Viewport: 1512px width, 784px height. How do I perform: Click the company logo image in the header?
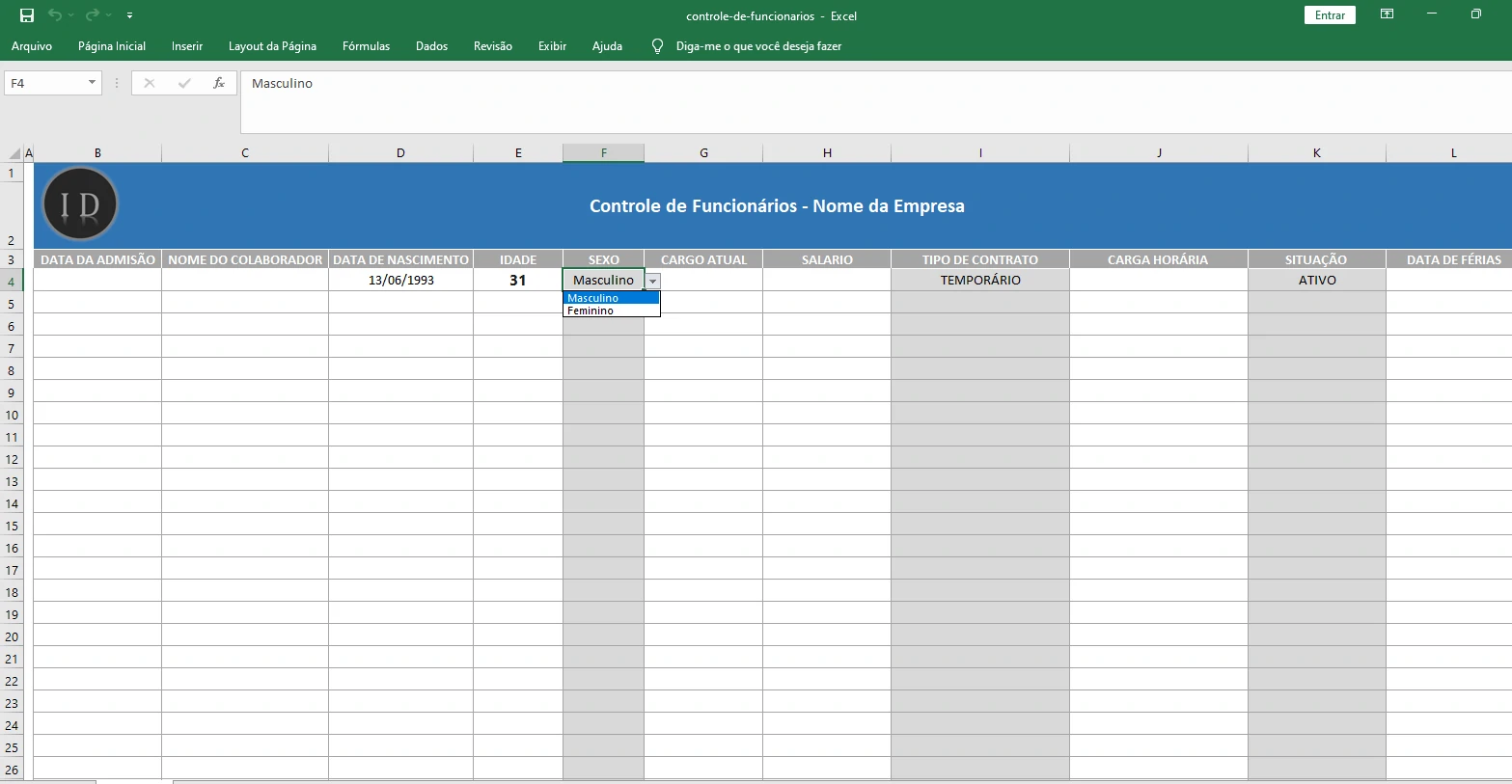pyautogui.click(x=80, y=203)
